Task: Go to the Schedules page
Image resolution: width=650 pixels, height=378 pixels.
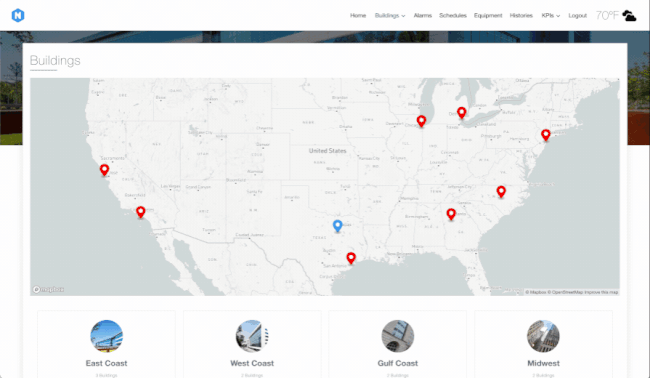Action: click(x=453, y=15)
